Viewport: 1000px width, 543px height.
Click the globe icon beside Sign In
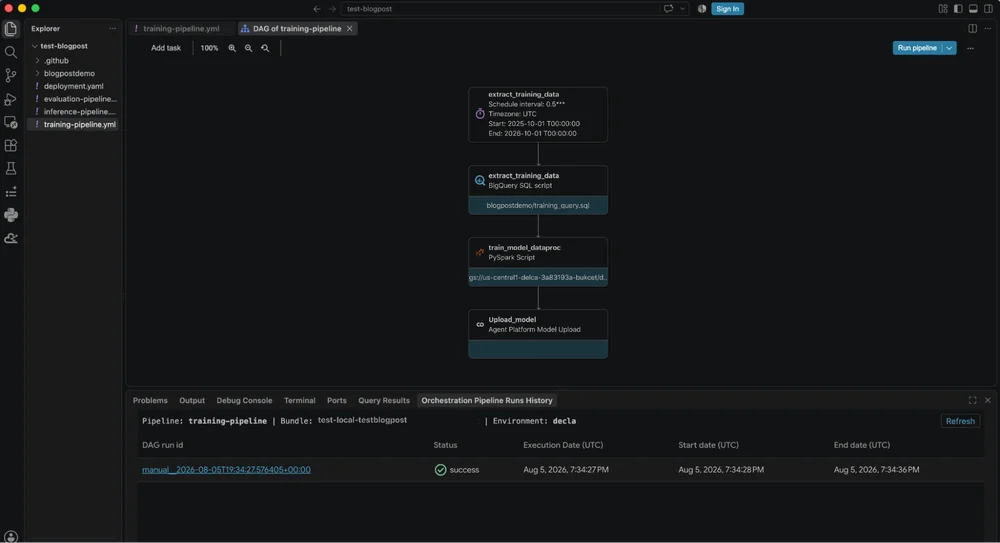pyautogui.click(x=702, y=9)
